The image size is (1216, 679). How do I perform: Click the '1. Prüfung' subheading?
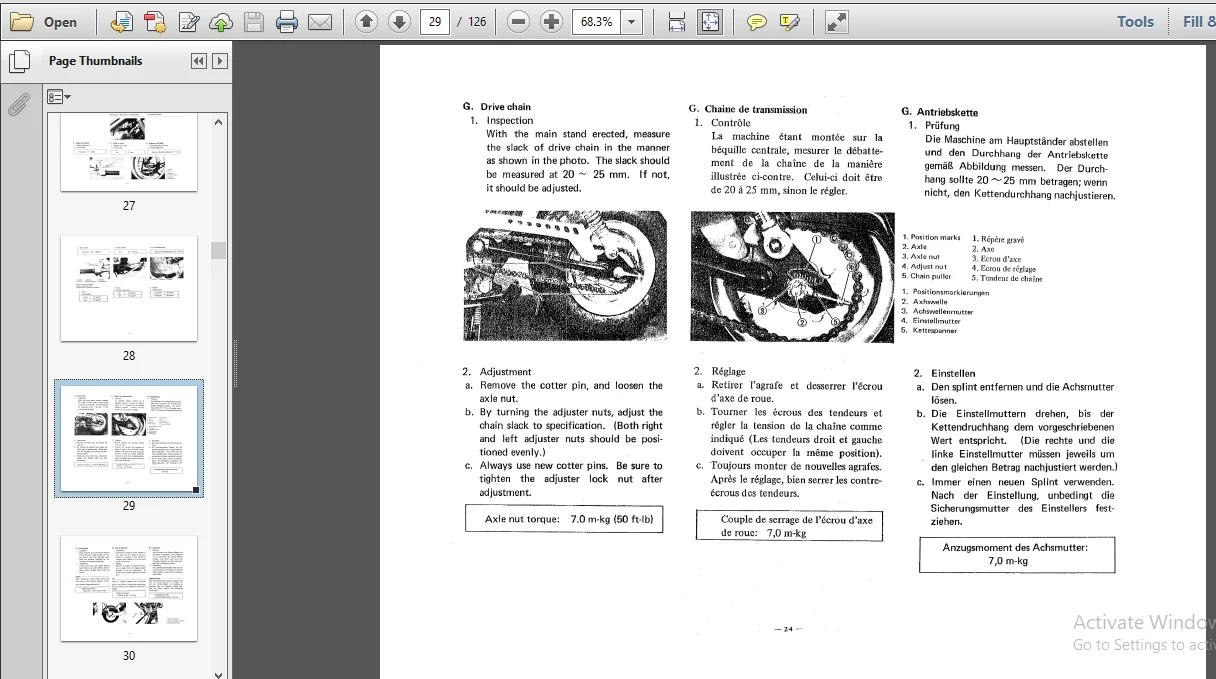point(934,126)
